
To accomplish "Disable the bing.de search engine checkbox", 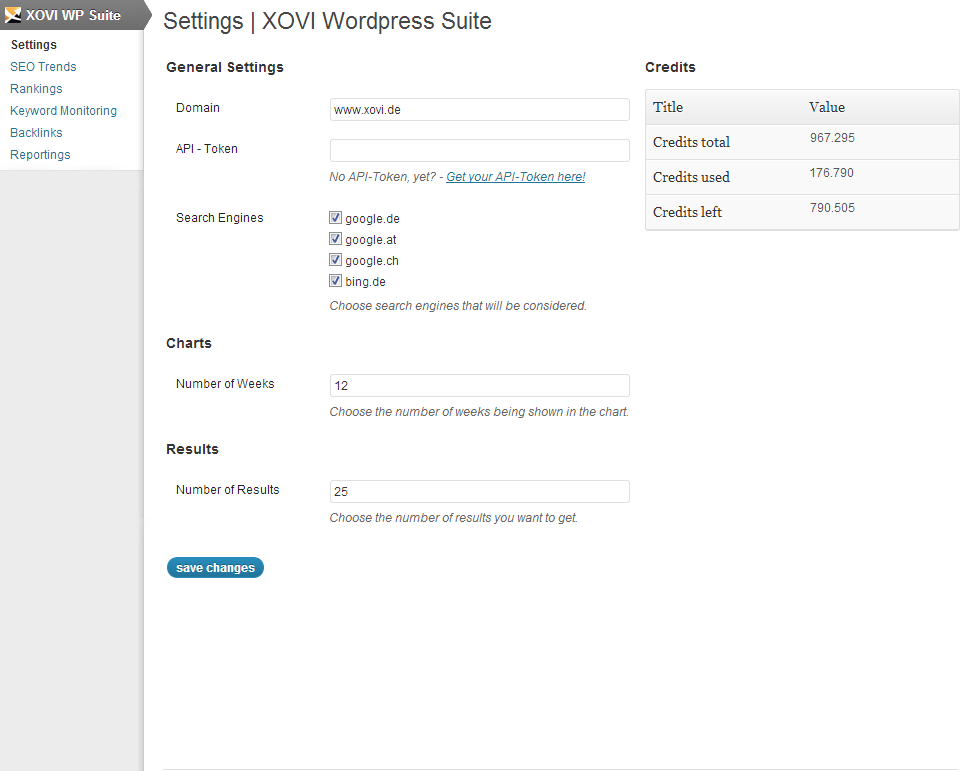I will [336, 280].
